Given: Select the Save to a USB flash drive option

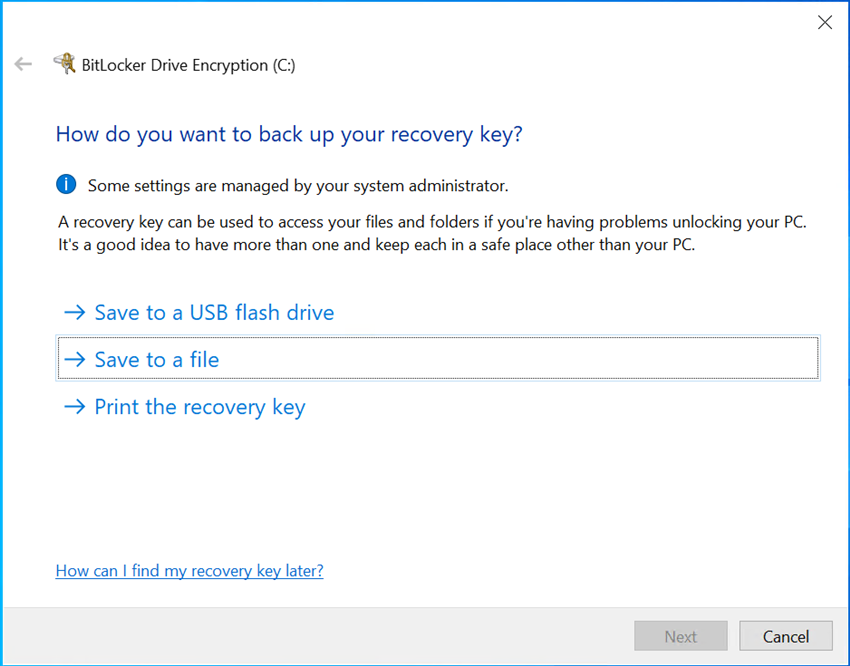Looking at the screenshot, I should point(213,312).
